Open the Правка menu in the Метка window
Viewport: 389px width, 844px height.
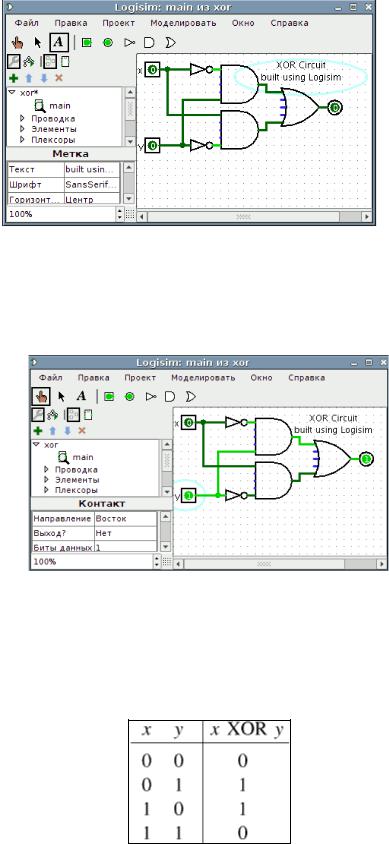(70, 23)
